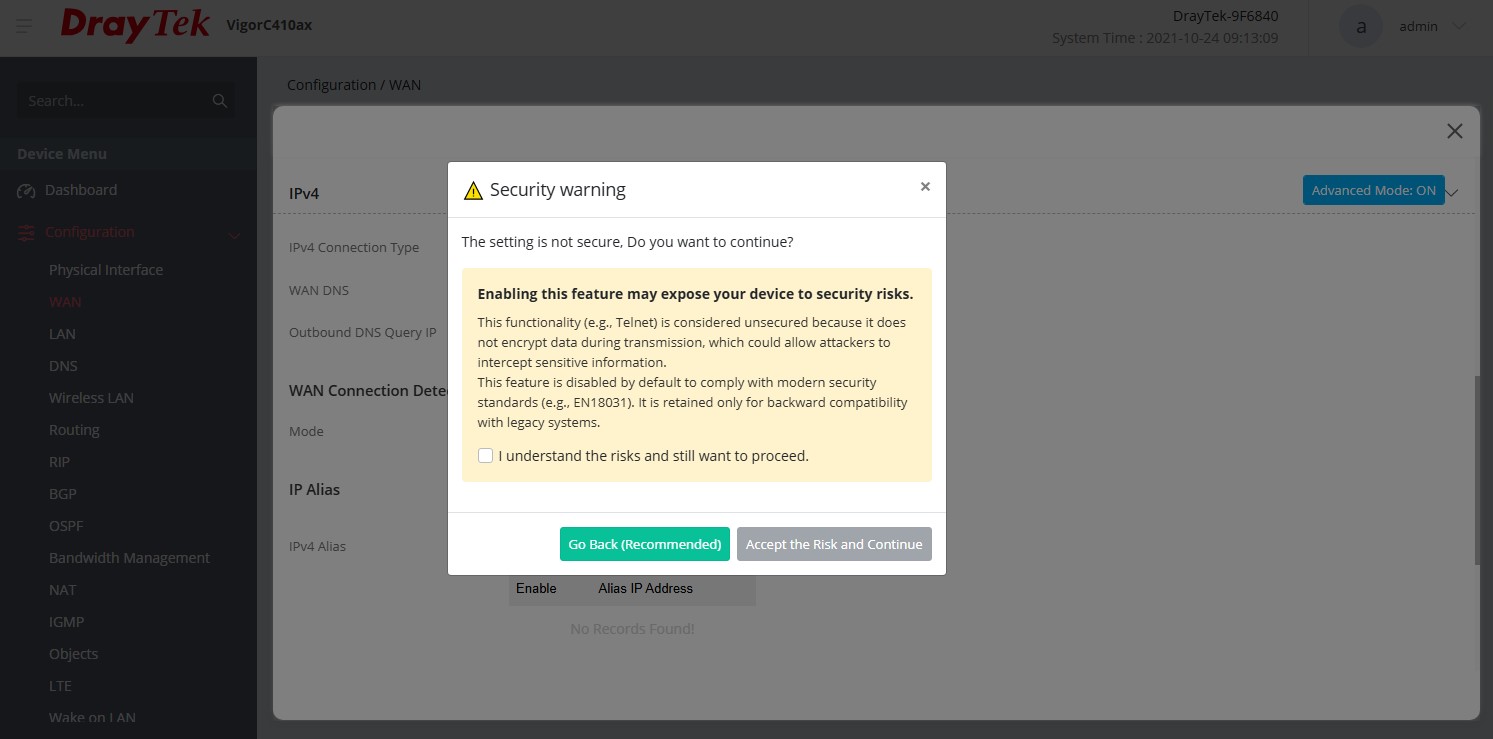Click the Configuration sliders icon
The width and height of the screenshot is (1493, 739).
[27, 233]
